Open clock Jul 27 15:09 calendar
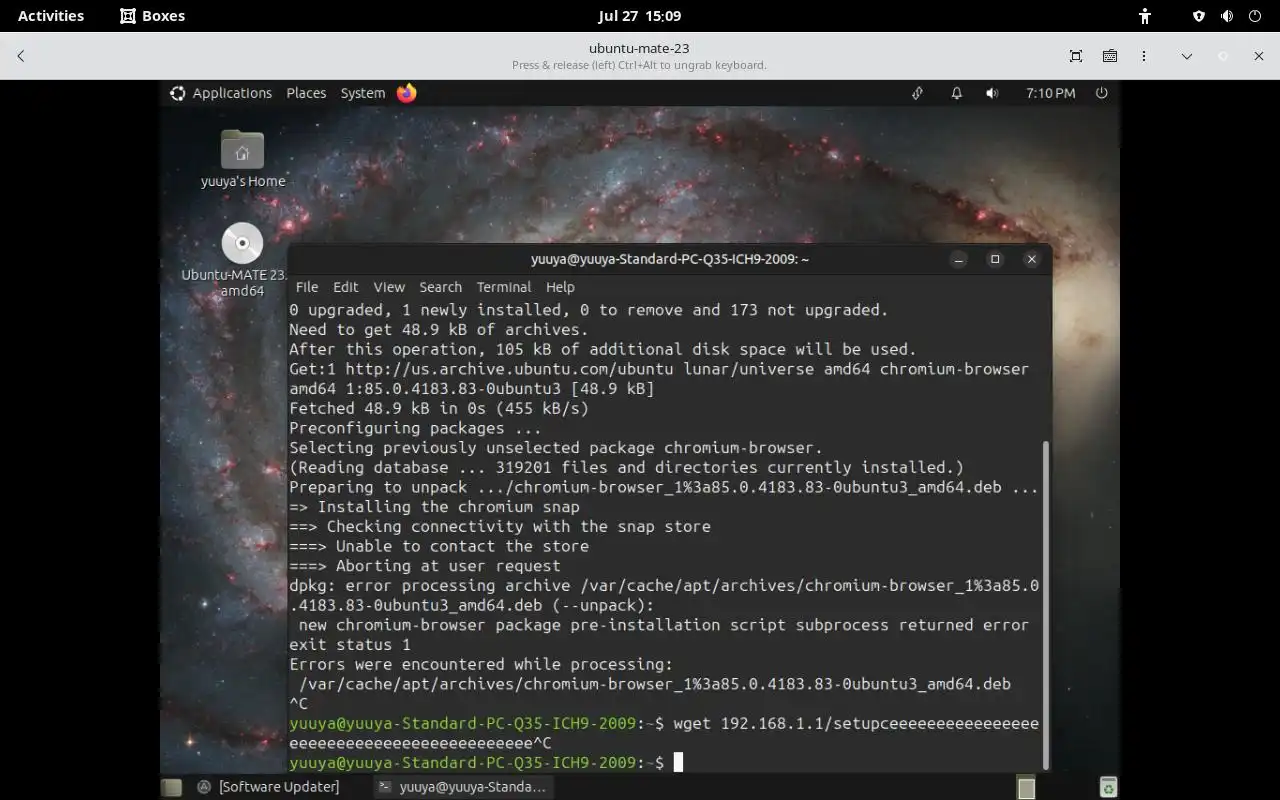Image resolution: width=1280 pixels, height=800 pixels. [x=640, y=16]
